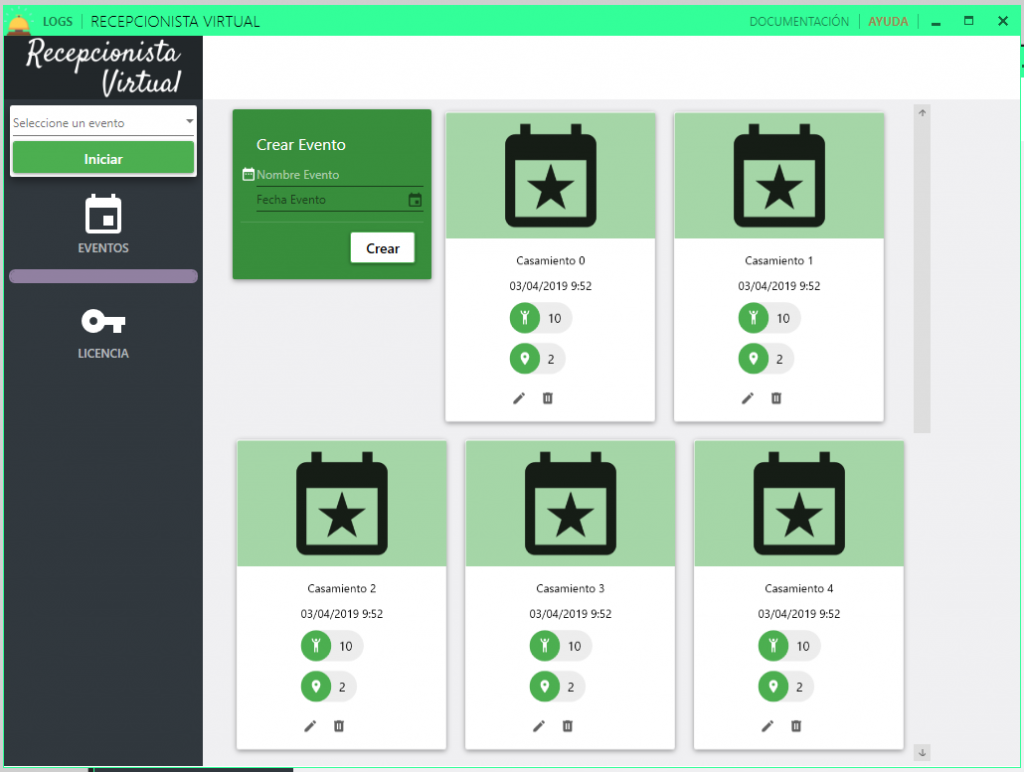Click the guests icon on Casamiento 0

(524, 318)
